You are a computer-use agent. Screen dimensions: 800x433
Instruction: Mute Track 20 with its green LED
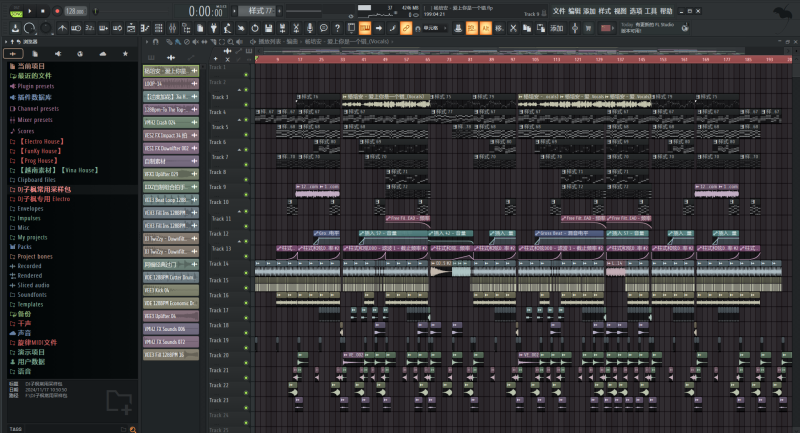[x=246, y=363]
